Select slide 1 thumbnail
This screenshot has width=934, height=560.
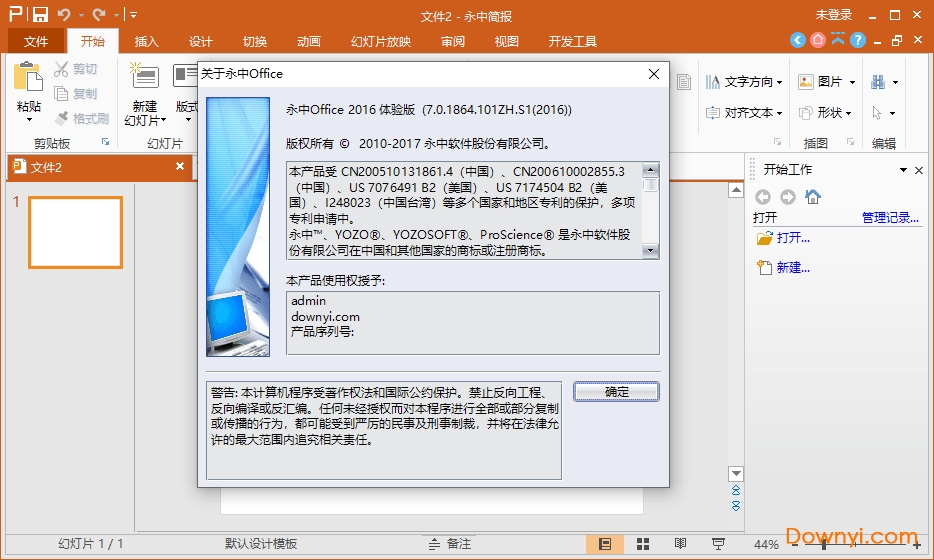[x=76, y=232]
